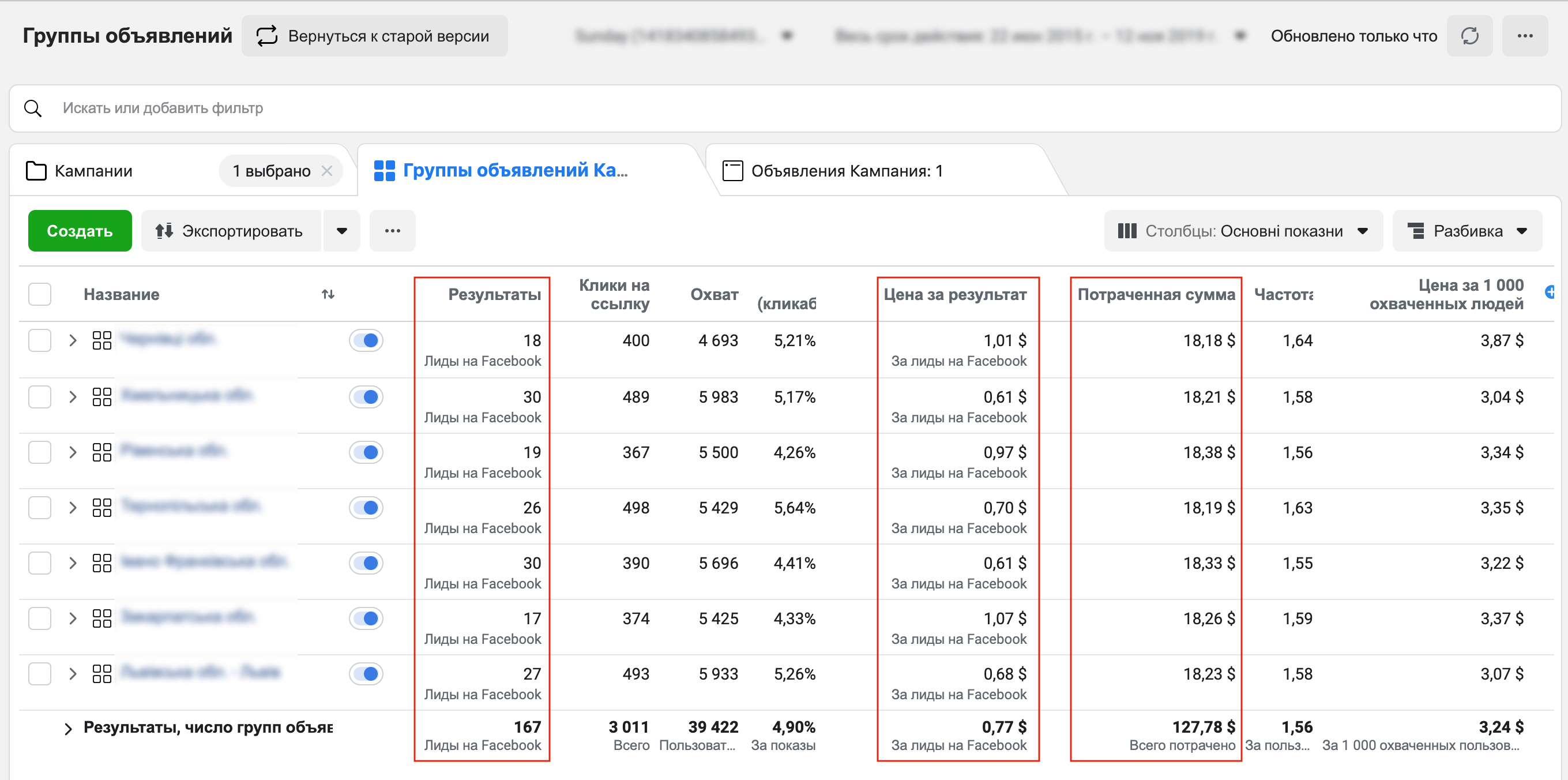Sort by the Частота column header
Screen dimensions: 1568x780
pyautogui.click(x=1283, y=295)
